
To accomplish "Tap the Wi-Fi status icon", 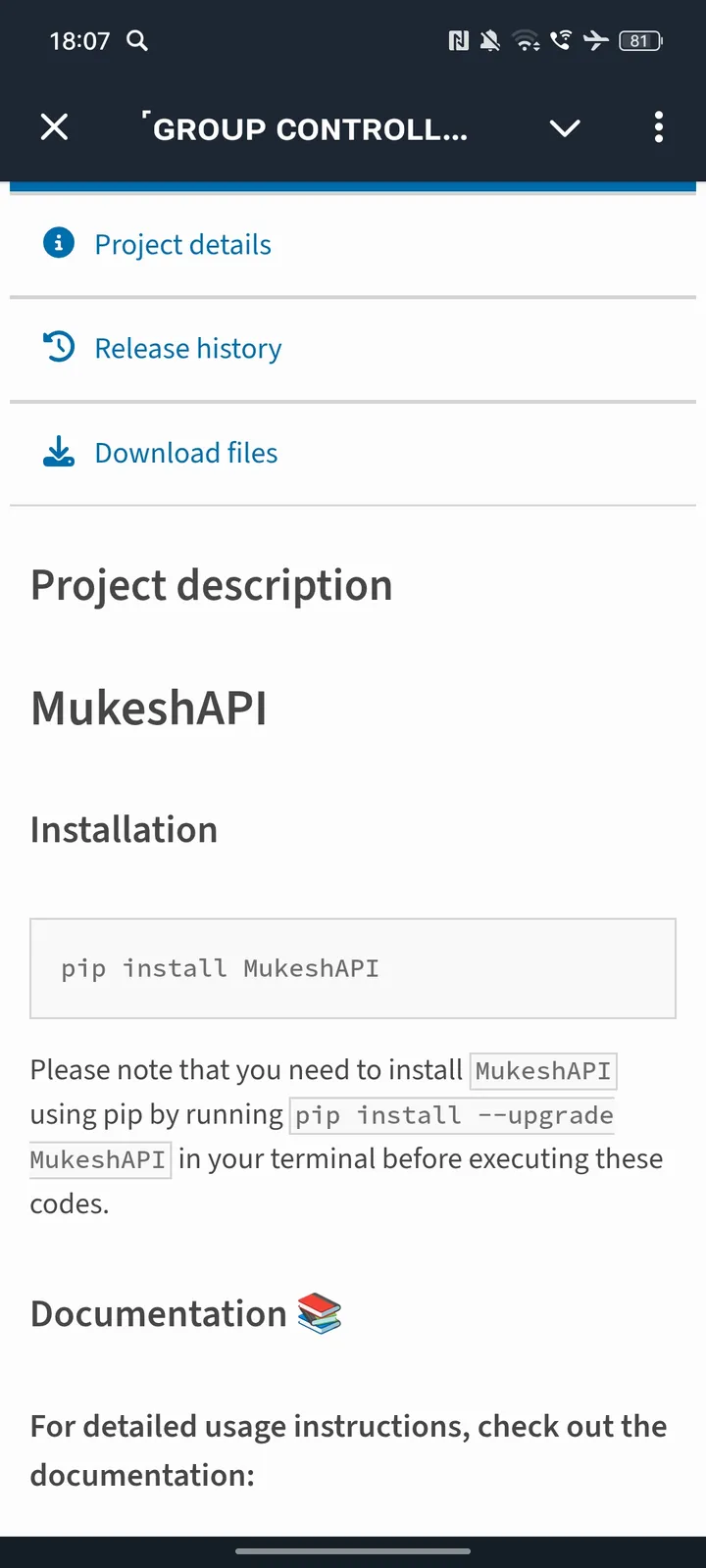I will click(527, 40).
